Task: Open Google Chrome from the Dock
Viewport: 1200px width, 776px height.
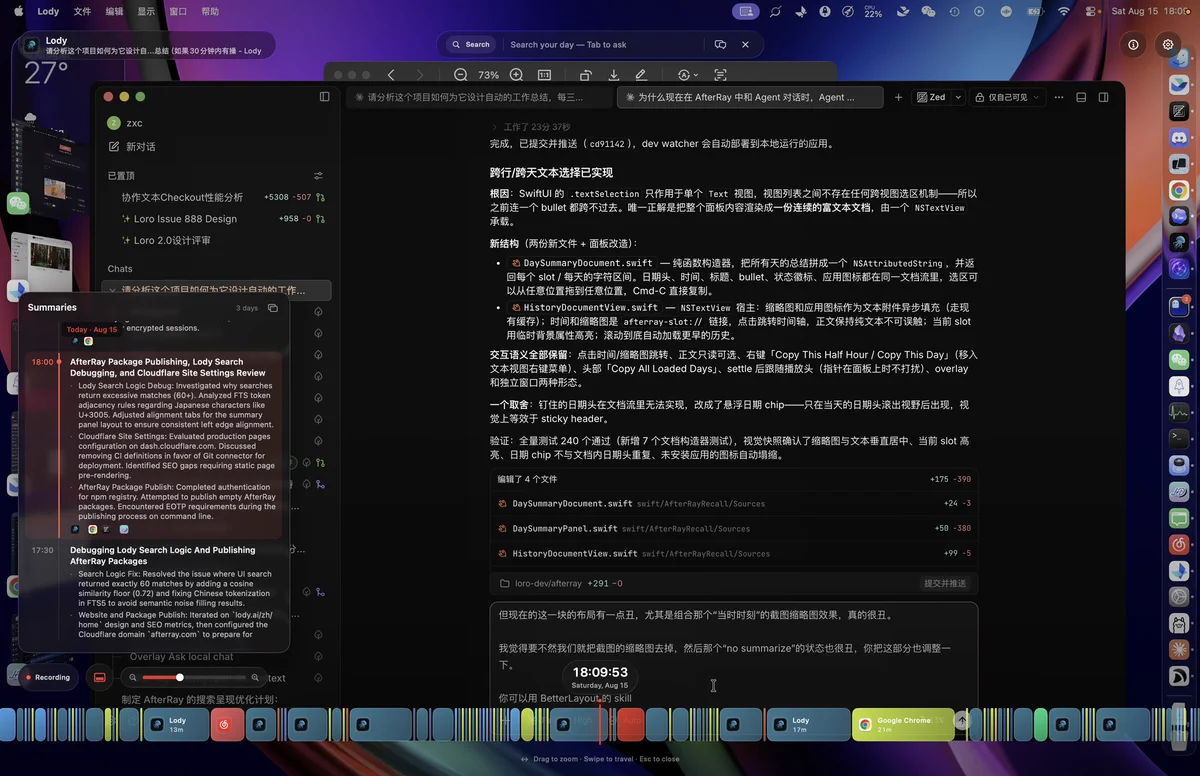Action: pos(1179,190)
